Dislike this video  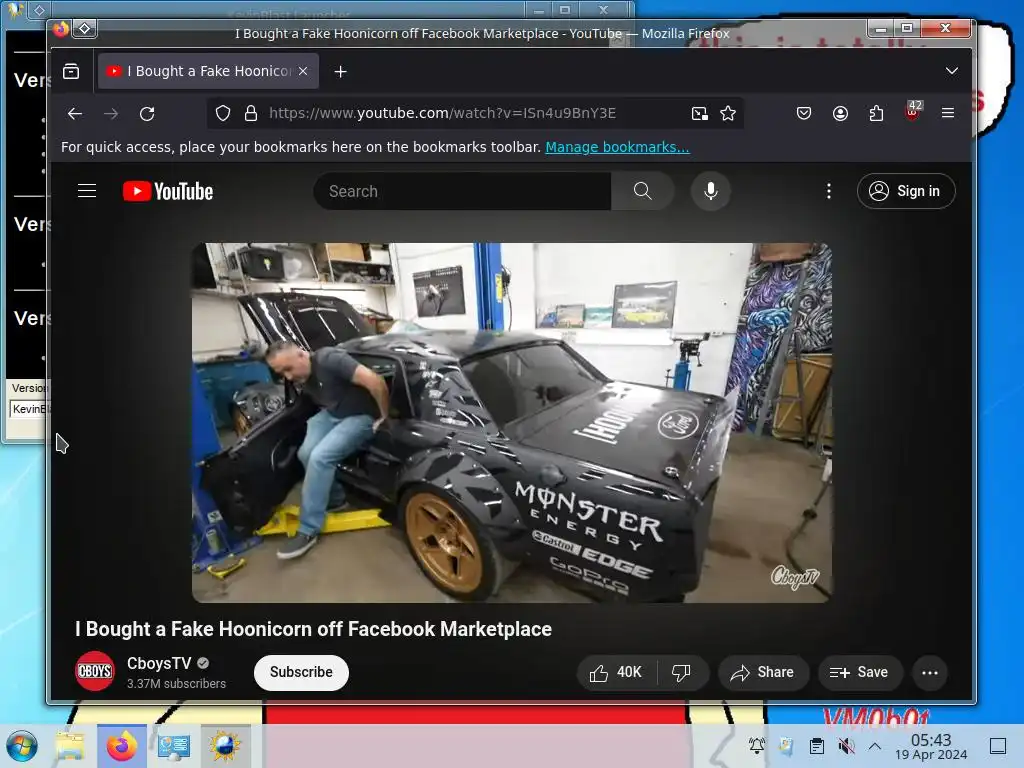681,673
